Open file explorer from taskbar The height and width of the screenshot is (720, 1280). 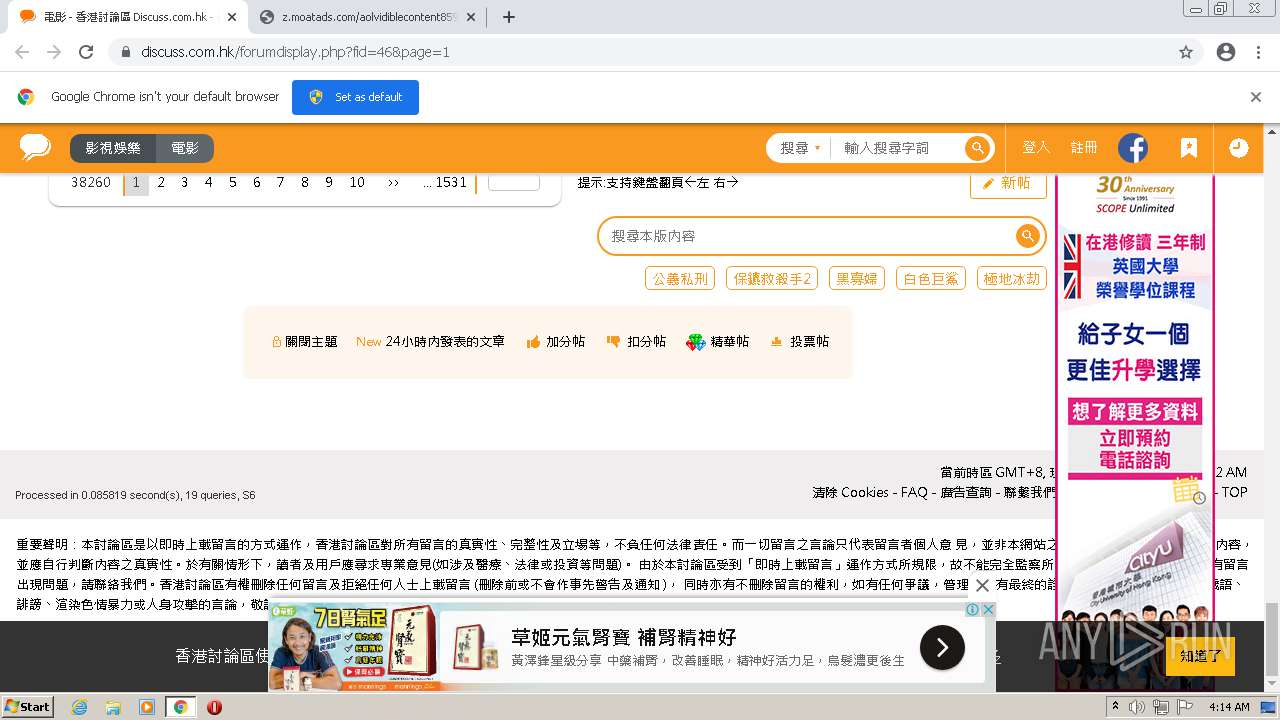113,707
